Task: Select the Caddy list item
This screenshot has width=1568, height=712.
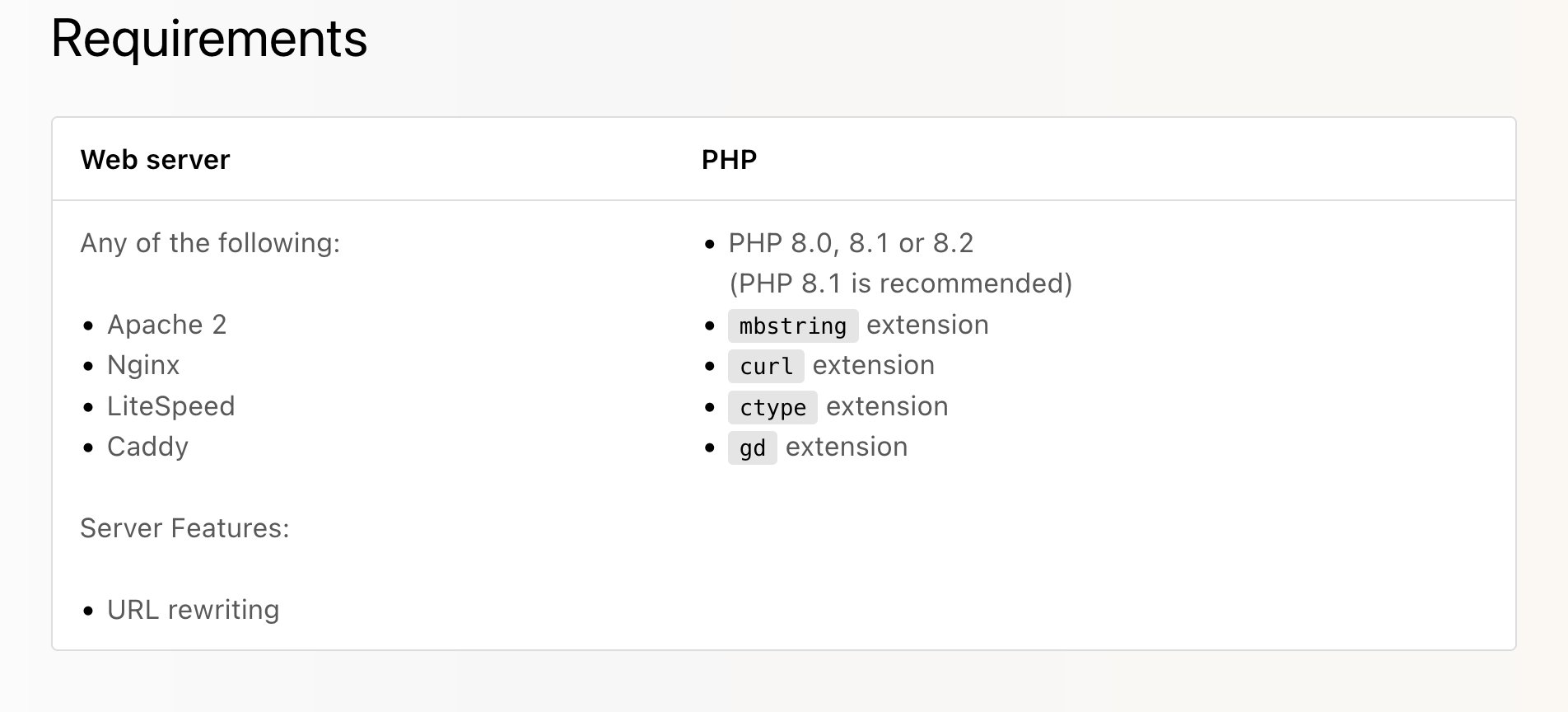Action: pyautogui.click(x=147, y=447)
